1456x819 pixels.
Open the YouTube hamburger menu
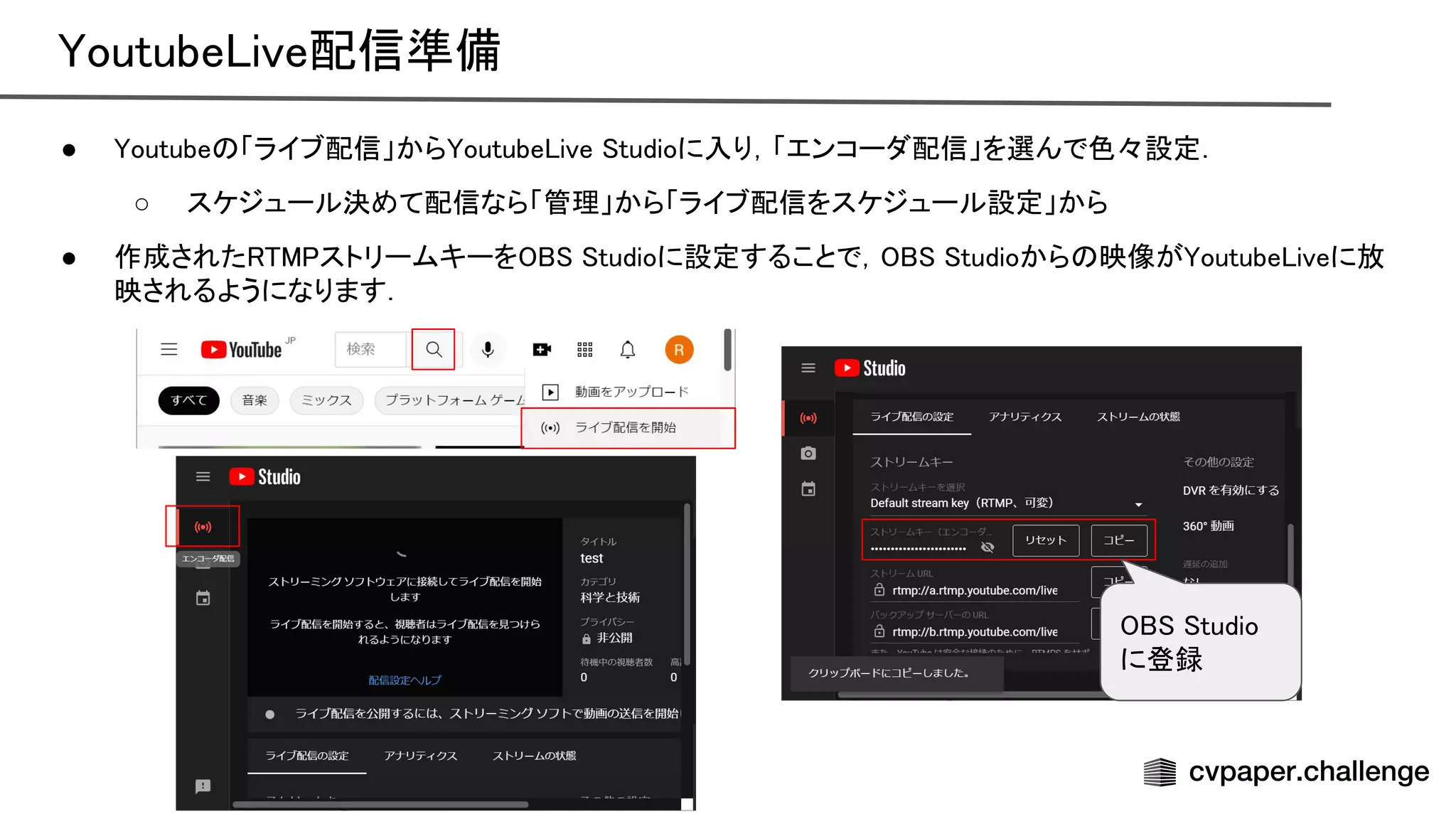point(168,350)
